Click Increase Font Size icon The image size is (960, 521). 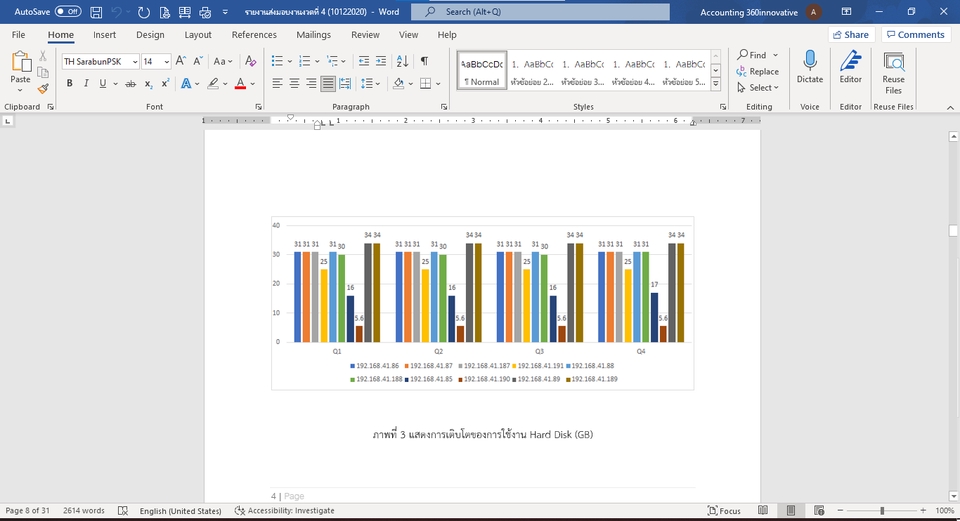click(181, 61)
